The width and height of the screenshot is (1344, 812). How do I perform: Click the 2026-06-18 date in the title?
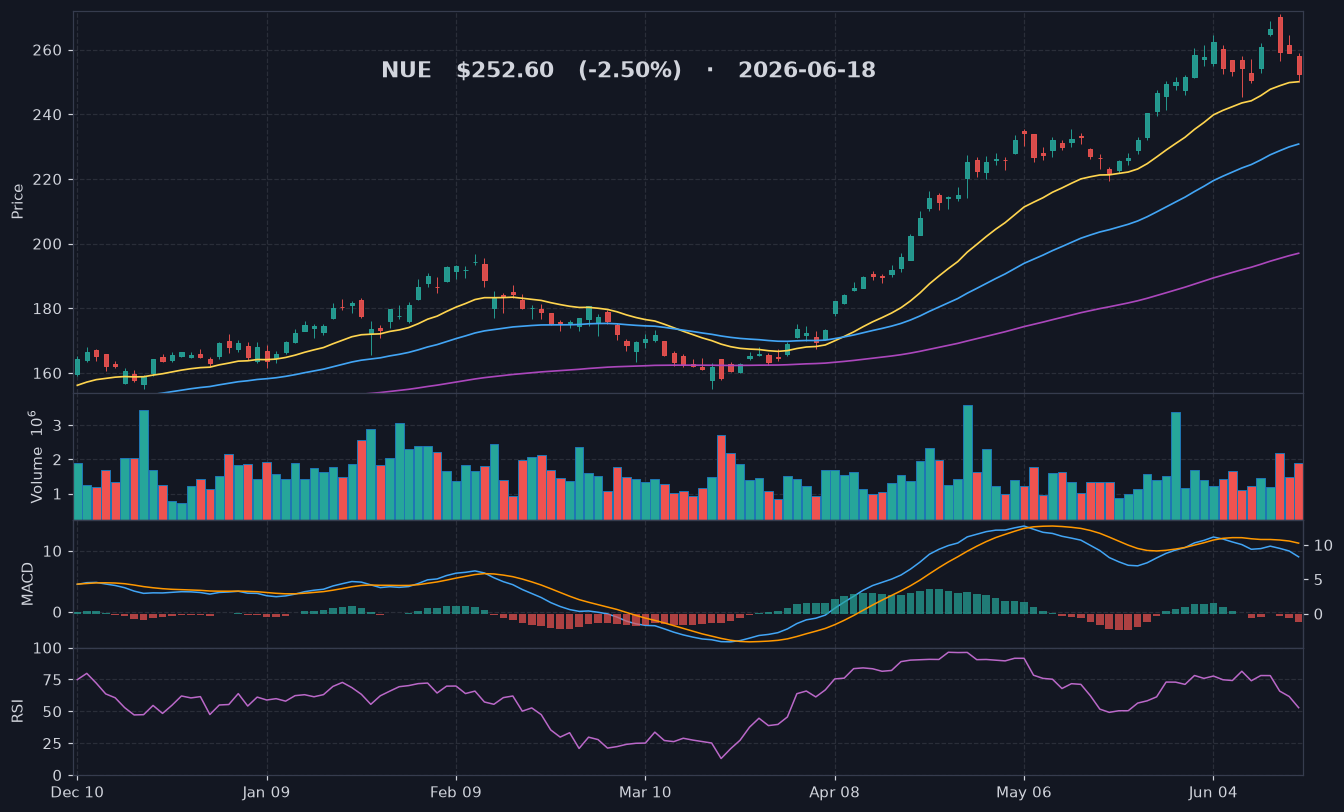[x=807, y=70]
